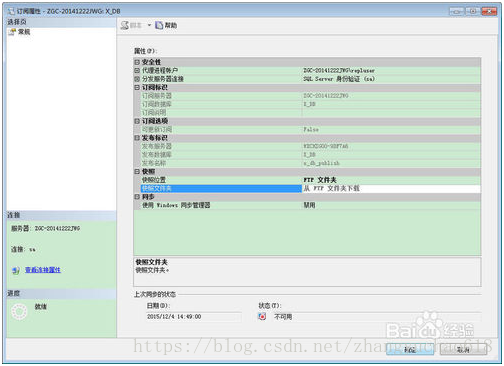Click the Help (帮助) toolbar button
Image resolution: width=504 pixels, height=366 pixels.
[166, 25]
